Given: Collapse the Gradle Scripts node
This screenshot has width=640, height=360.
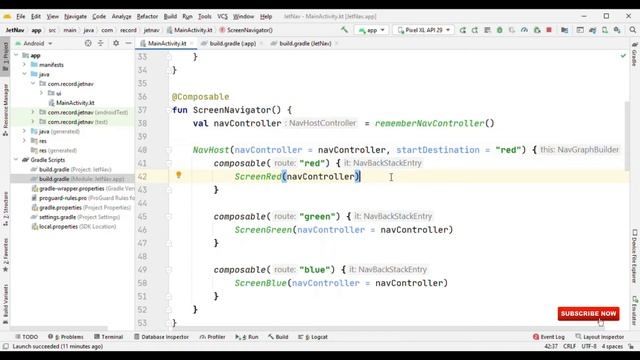Looking at the screenshot, I should 16,160.
